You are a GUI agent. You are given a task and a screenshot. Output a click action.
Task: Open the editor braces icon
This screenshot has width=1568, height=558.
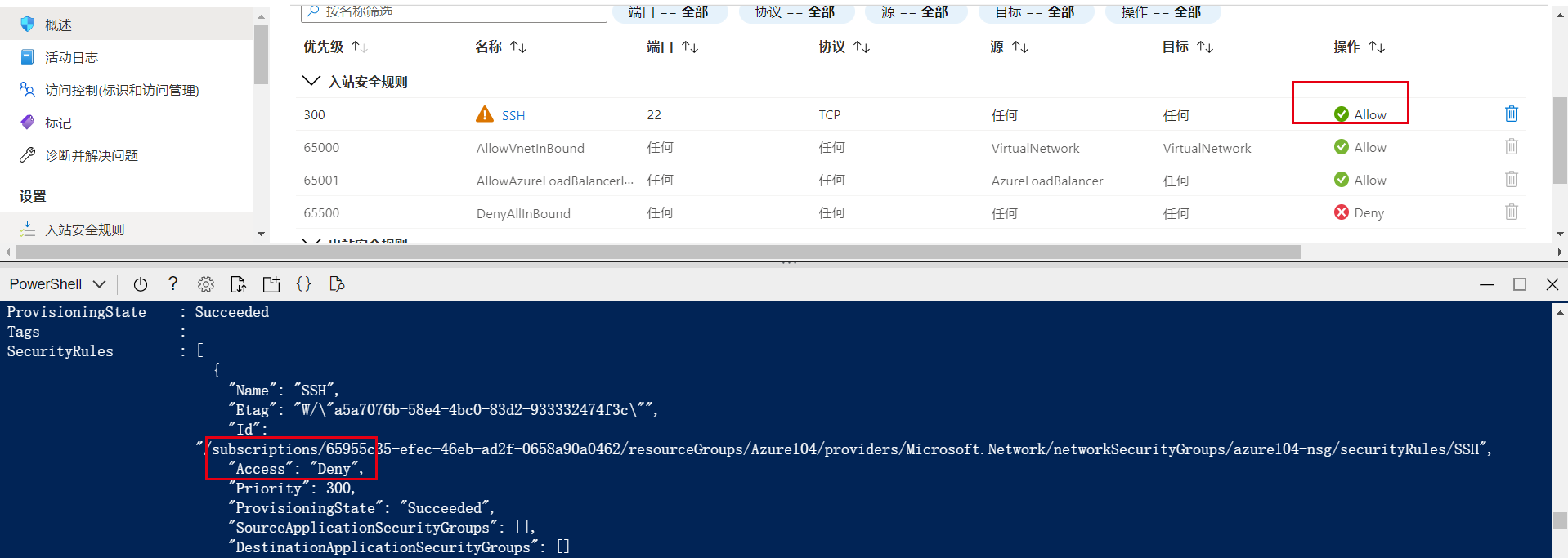pyautogui.click(x=303, y=284)
